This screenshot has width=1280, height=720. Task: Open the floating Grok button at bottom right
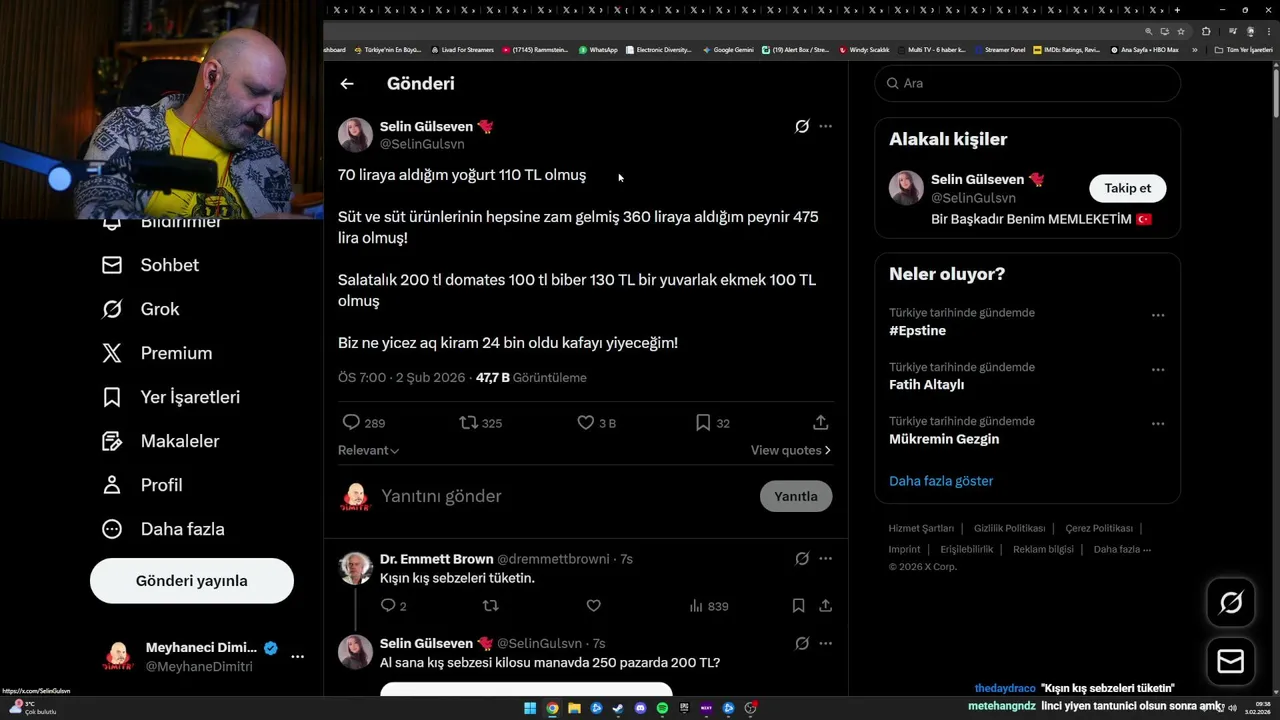coord(1231,602)
